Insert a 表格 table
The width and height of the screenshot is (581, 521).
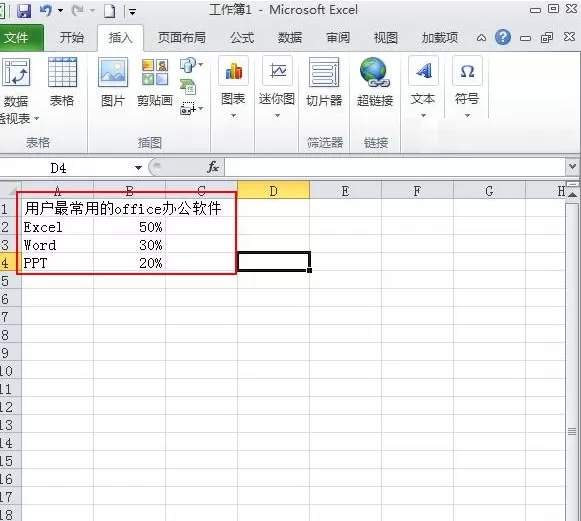click(x=62, y=82)
